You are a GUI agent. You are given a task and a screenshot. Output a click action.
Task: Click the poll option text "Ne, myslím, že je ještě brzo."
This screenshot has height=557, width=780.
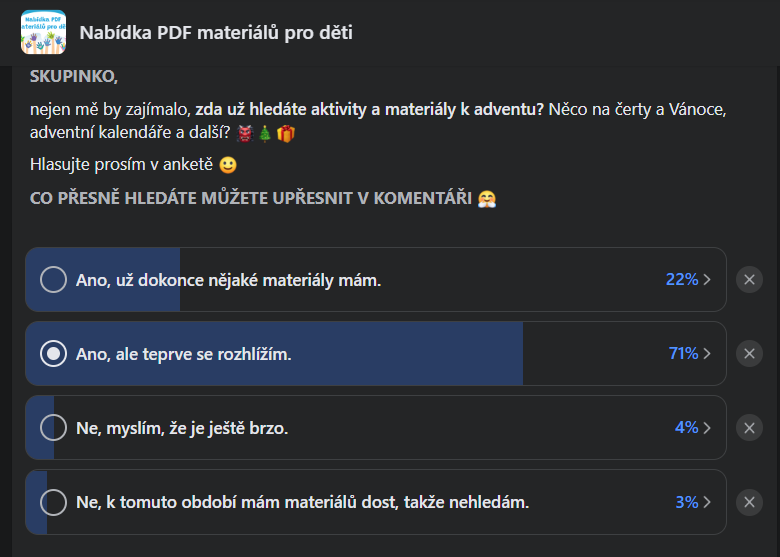tap(182, 428)
